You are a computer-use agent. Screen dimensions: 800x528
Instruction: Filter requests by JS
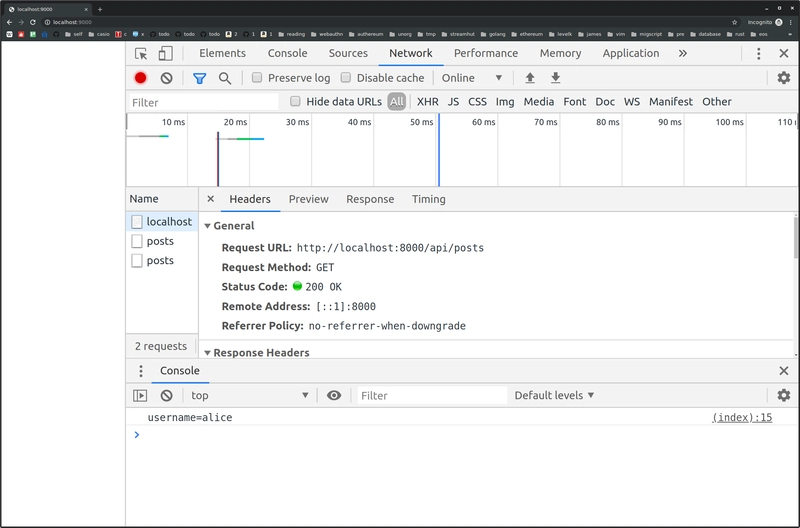click(453, 102)
